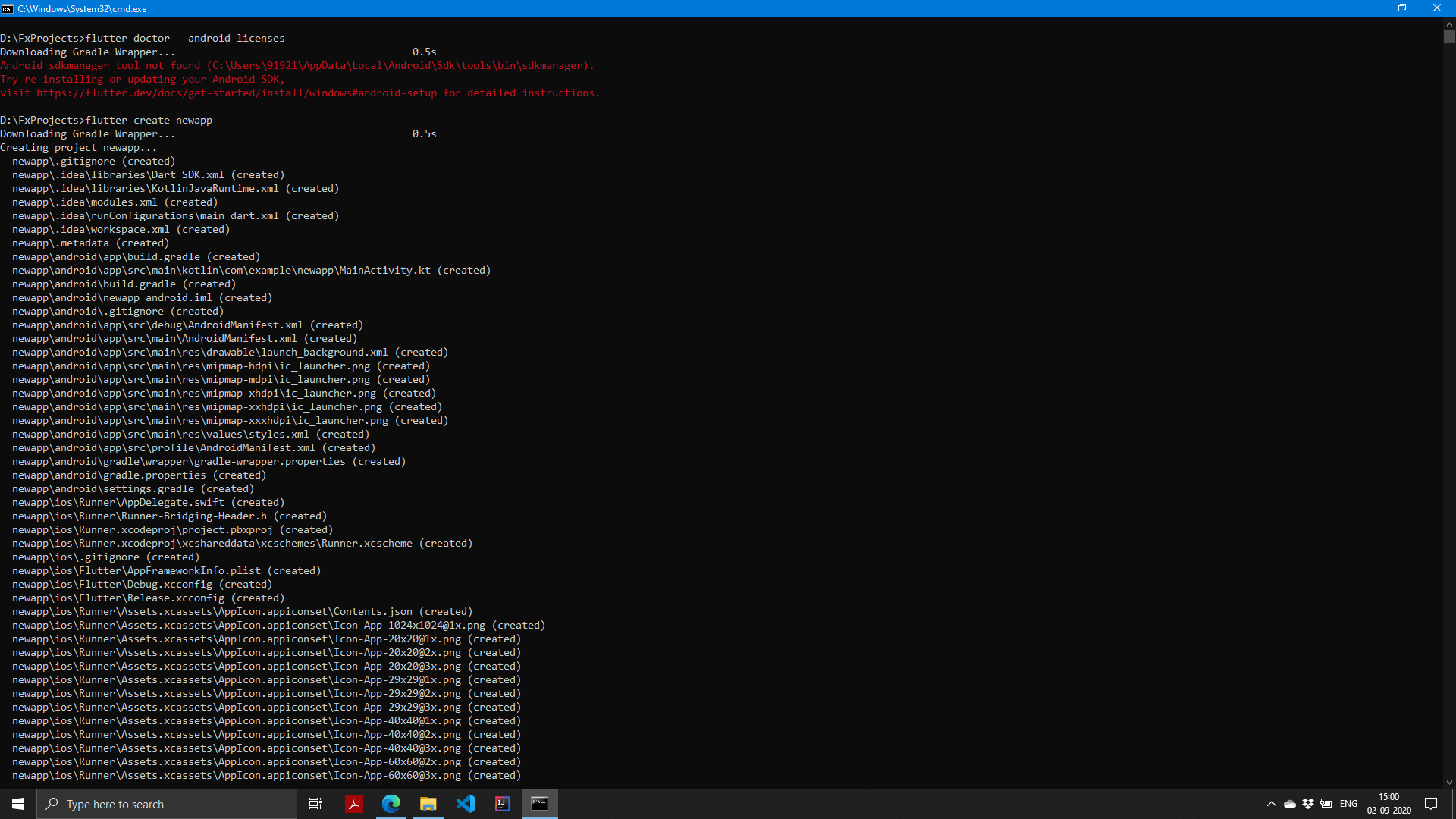This screenshot has width=1456, height=819.
Task: Open OneDrive from the system tray
Action: [1290, 804]
